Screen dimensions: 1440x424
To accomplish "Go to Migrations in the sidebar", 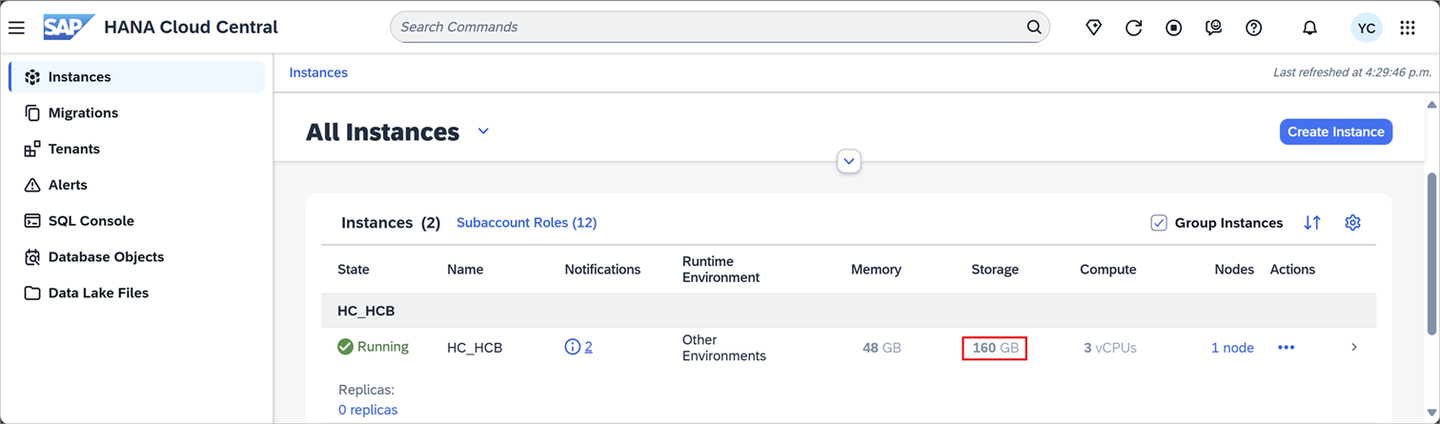I will 137,113.
